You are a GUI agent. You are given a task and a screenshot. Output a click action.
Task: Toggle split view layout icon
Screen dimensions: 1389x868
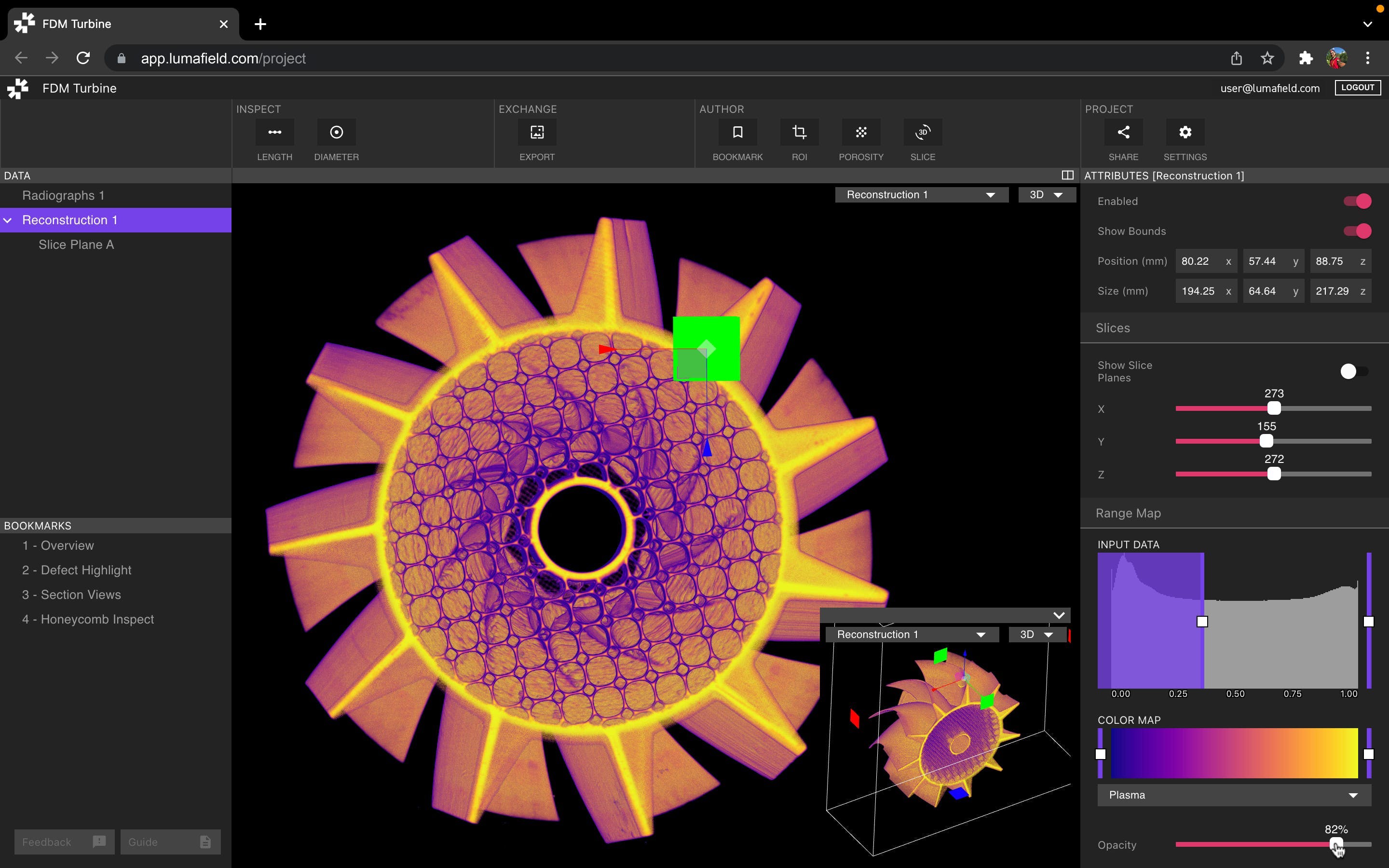[x=1067, y=175]
